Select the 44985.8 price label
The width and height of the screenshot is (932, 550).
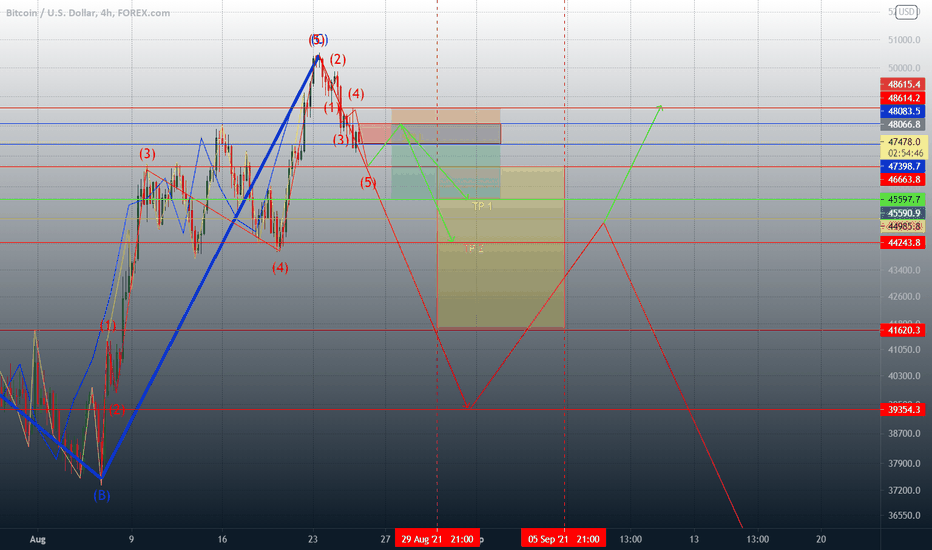(x=903, y=226)
